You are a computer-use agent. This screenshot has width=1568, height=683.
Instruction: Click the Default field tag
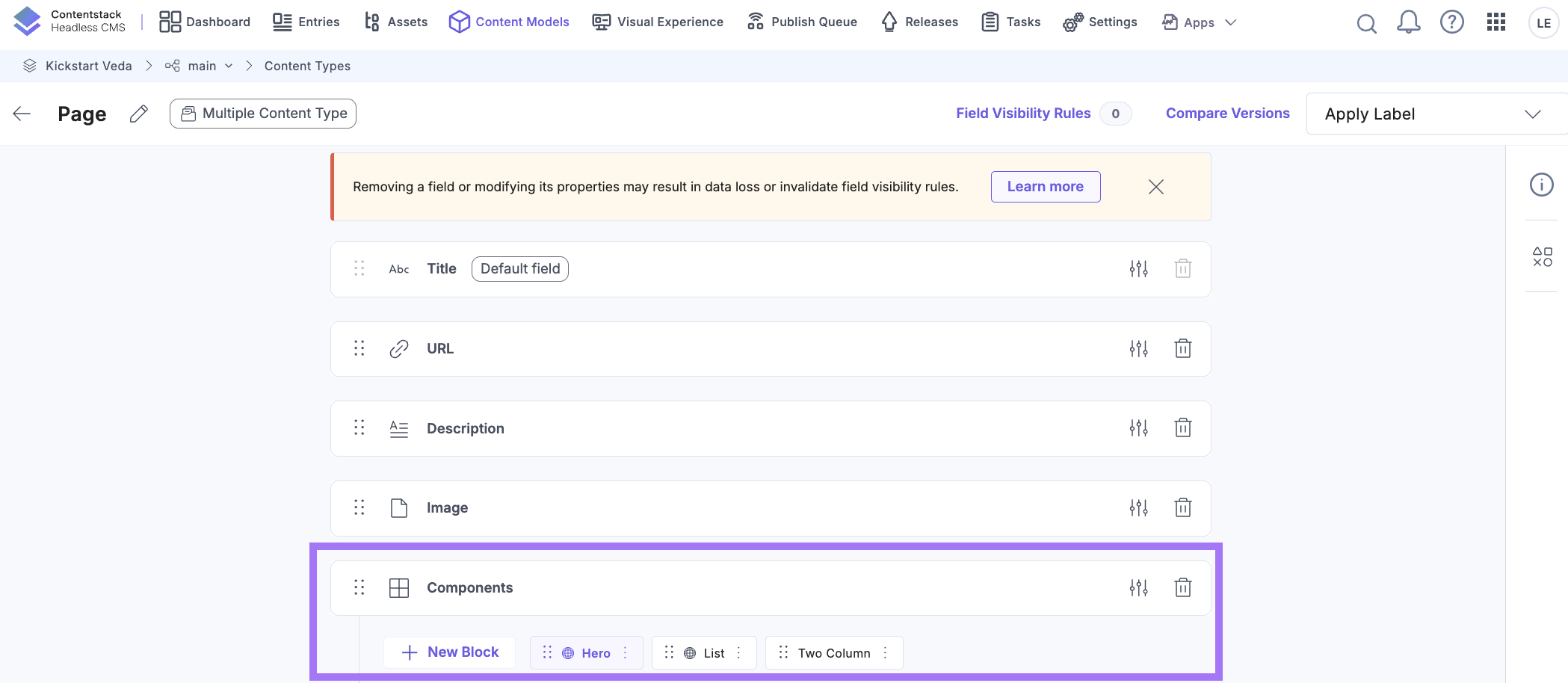[x=520, y=269]
